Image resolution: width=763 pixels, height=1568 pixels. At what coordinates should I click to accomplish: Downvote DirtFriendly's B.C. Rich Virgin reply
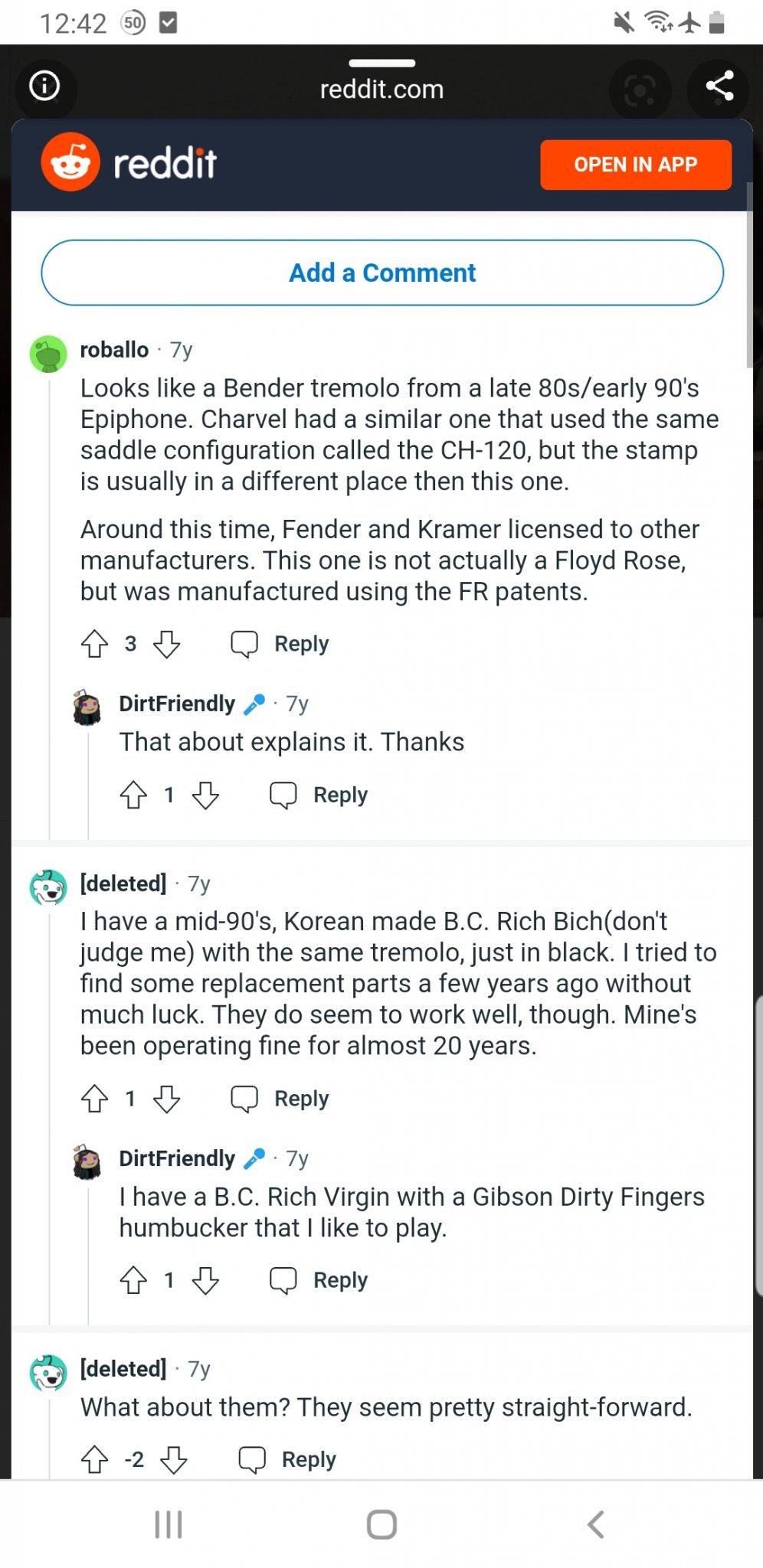coord(205,1280)
